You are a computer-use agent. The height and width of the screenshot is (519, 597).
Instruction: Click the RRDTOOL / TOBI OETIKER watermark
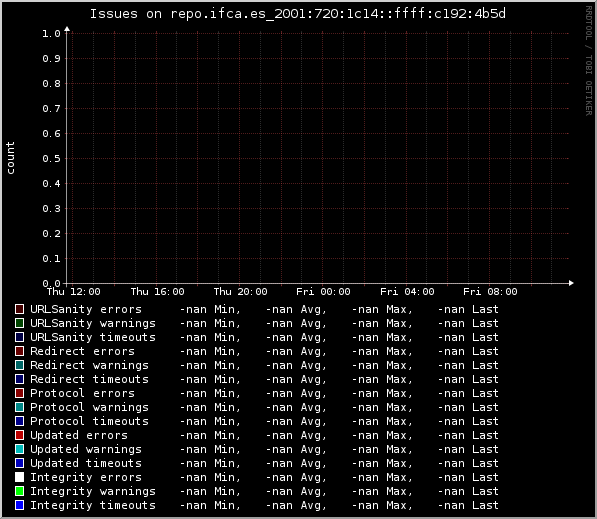[x=589, y=61]
